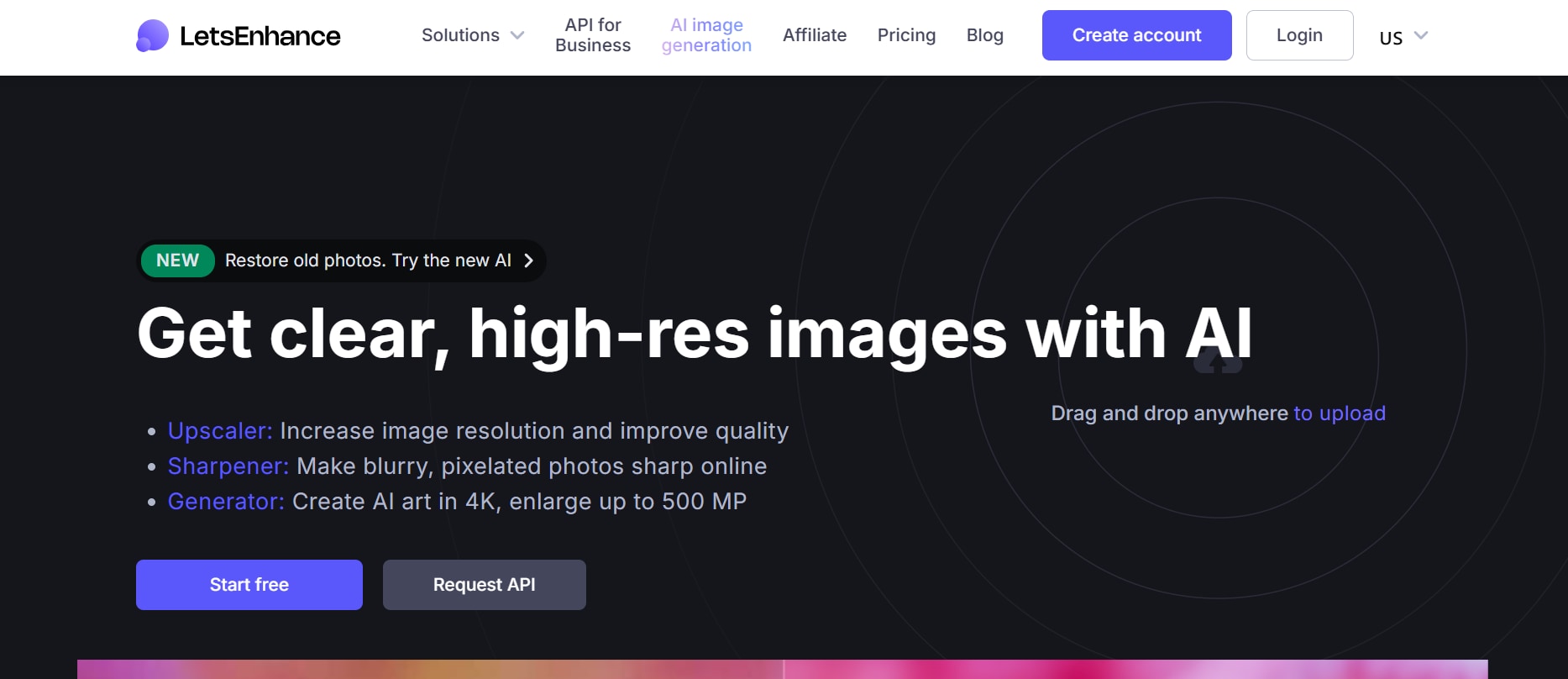Follow the Sharpener link
The image size is (1568, 679).
pos(228,466)
